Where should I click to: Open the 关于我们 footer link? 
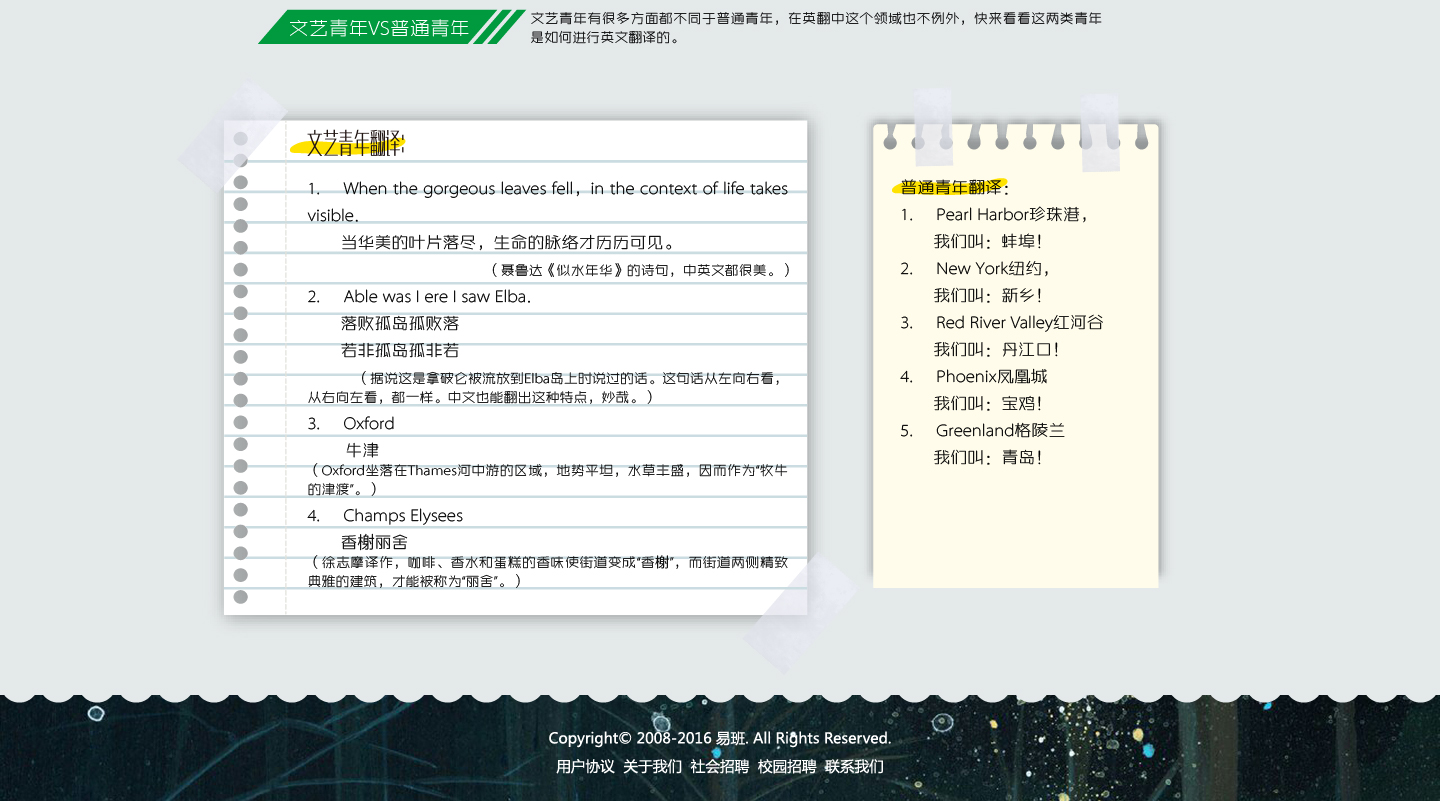[x=652, y=767]
